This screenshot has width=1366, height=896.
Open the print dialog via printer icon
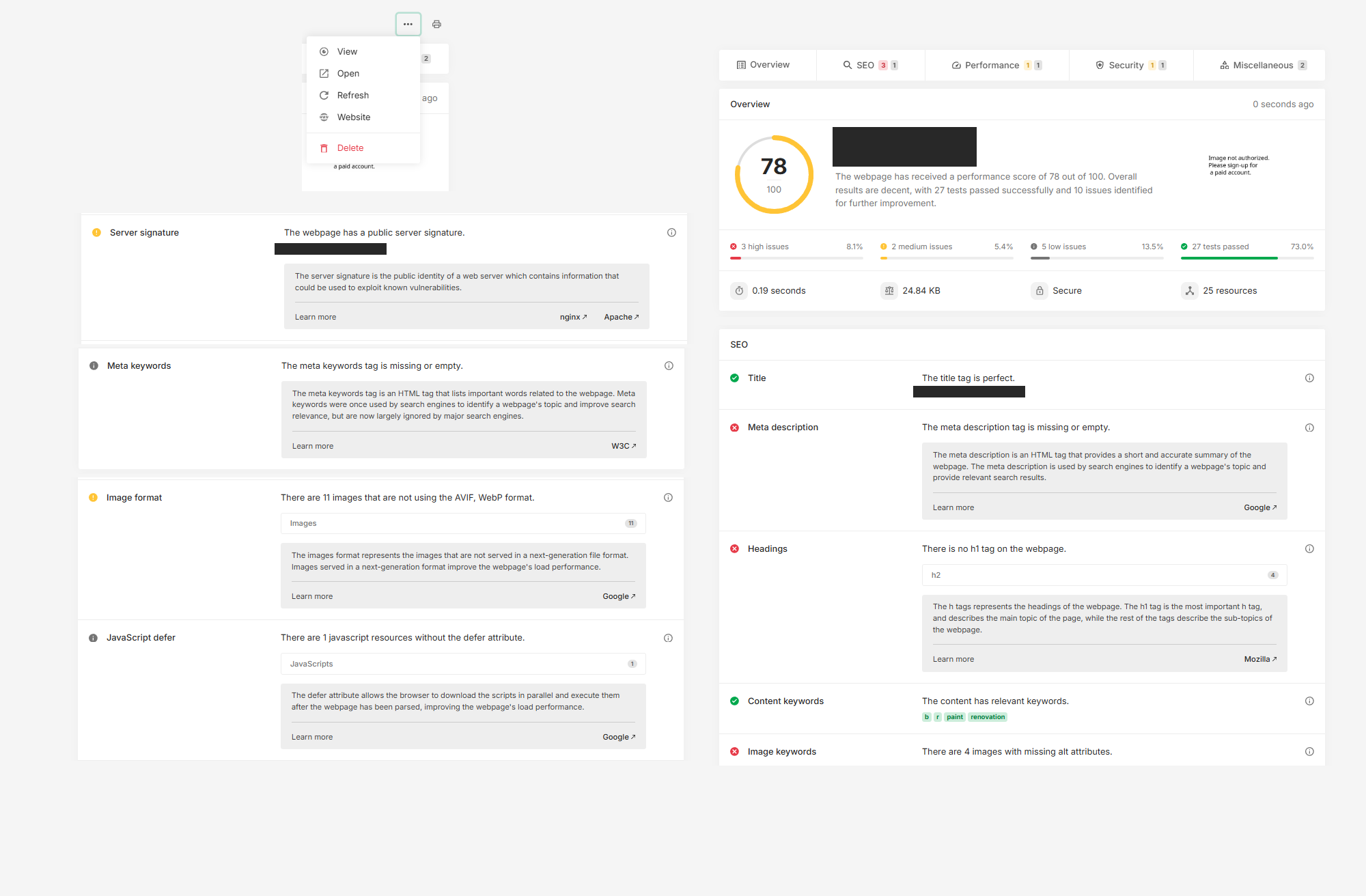[436, 24]
